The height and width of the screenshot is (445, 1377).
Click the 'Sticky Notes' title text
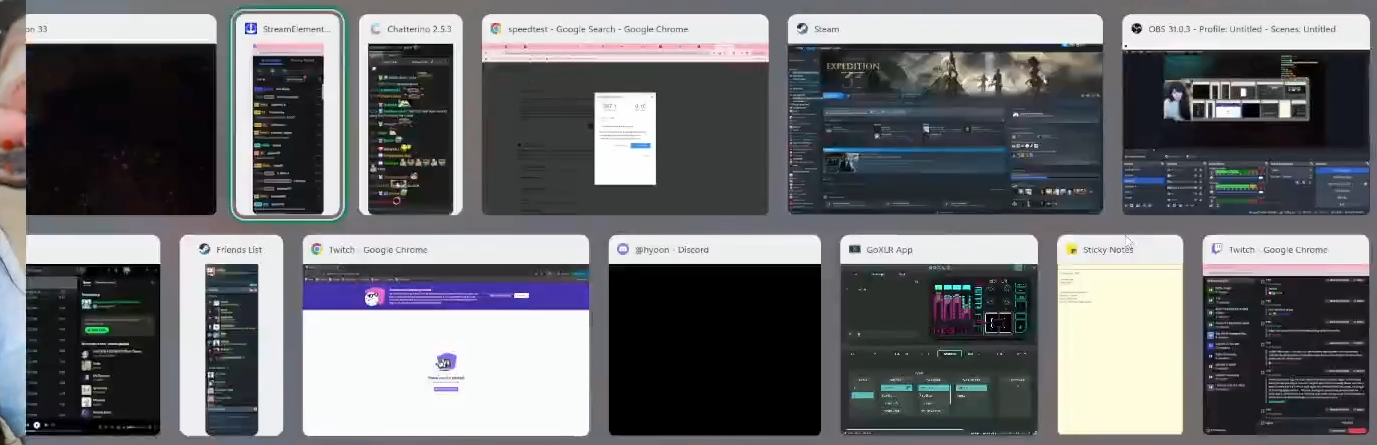point(1108,250)
